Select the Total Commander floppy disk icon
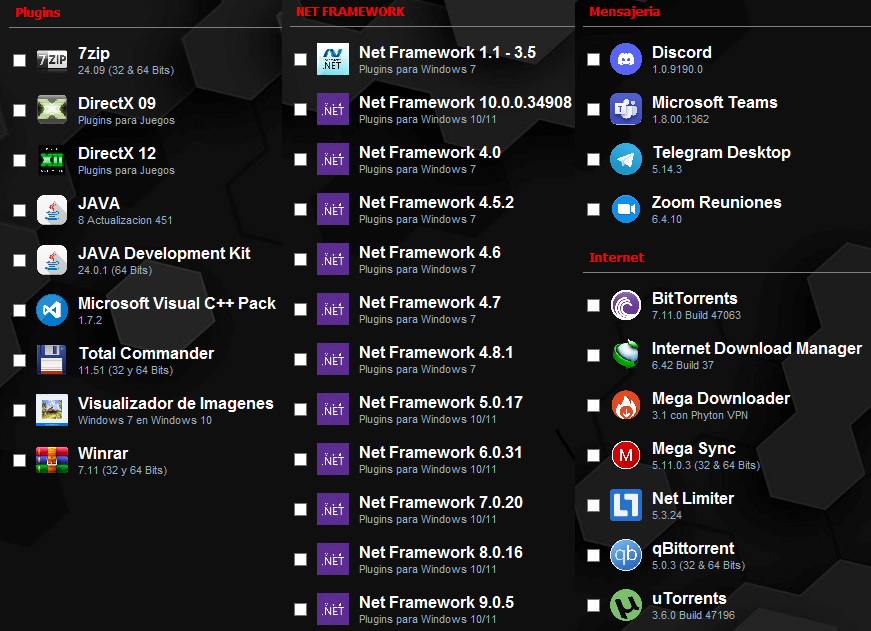Screen dimensions: 871x631 point(52,359)
